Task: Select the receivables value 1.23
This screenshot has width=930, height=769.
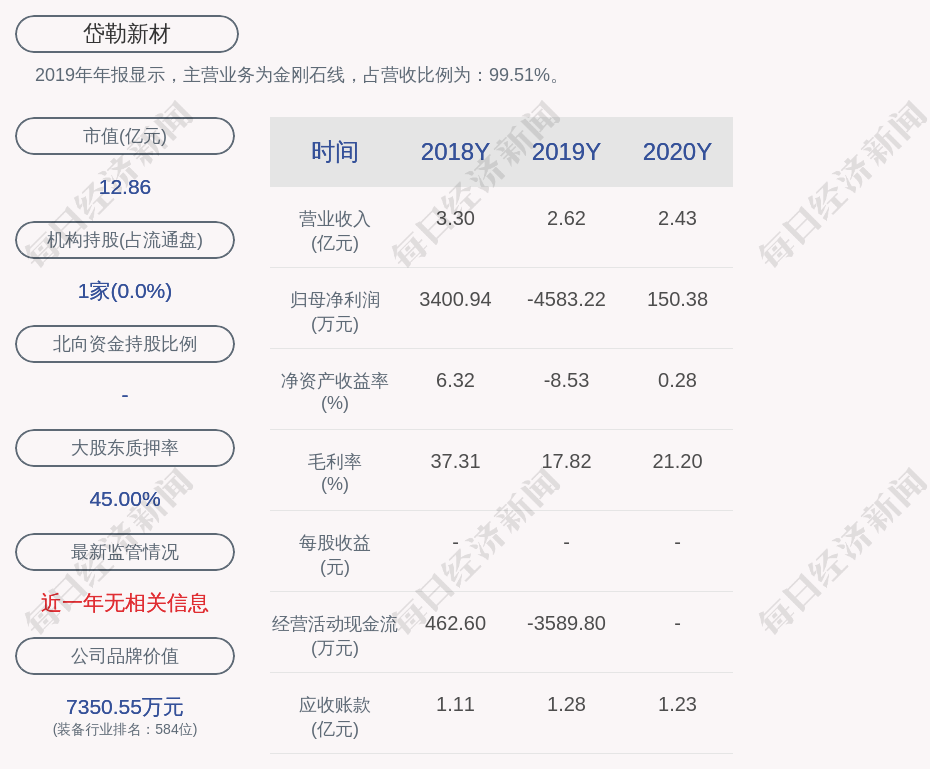Action: click(x=677, y=704)
